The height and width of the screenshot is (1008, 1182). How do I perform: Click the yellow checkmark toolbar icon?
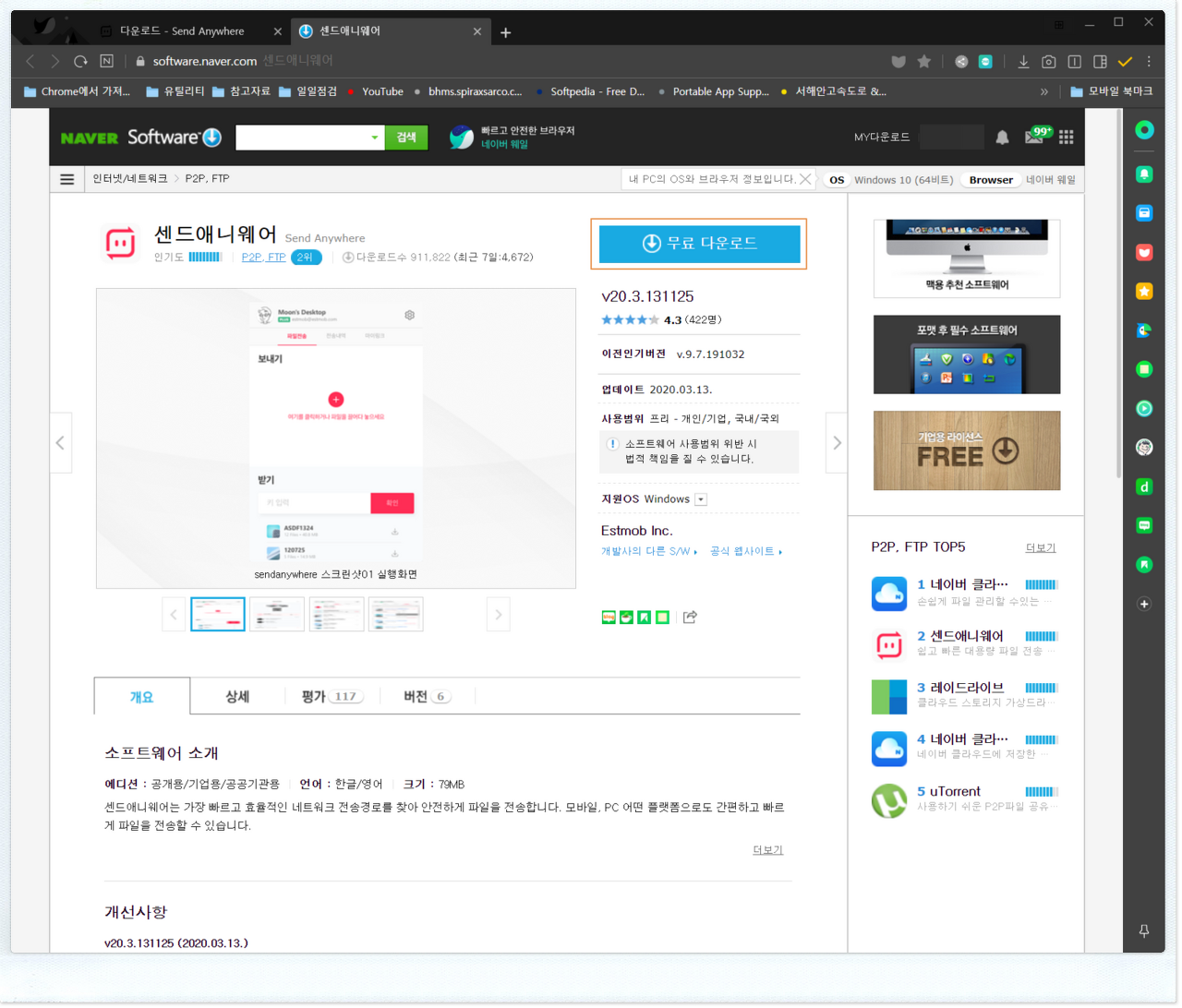click(1125, 62)
